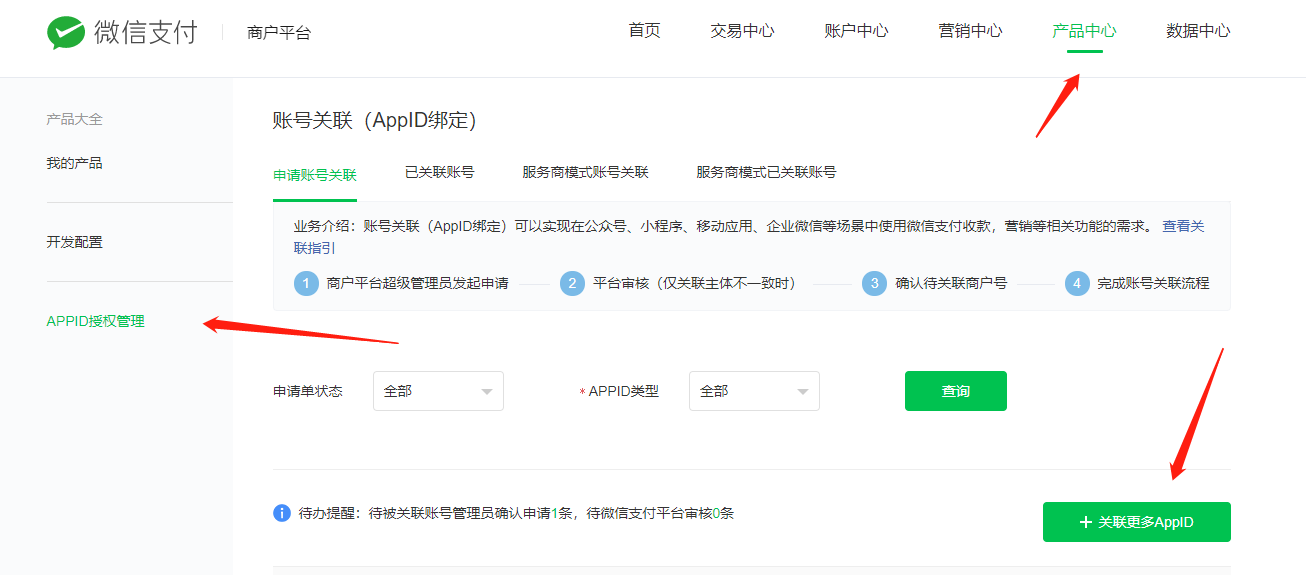
Task: Click step text 商户平台超级管理员发起申请
Action: coord(417,283)
